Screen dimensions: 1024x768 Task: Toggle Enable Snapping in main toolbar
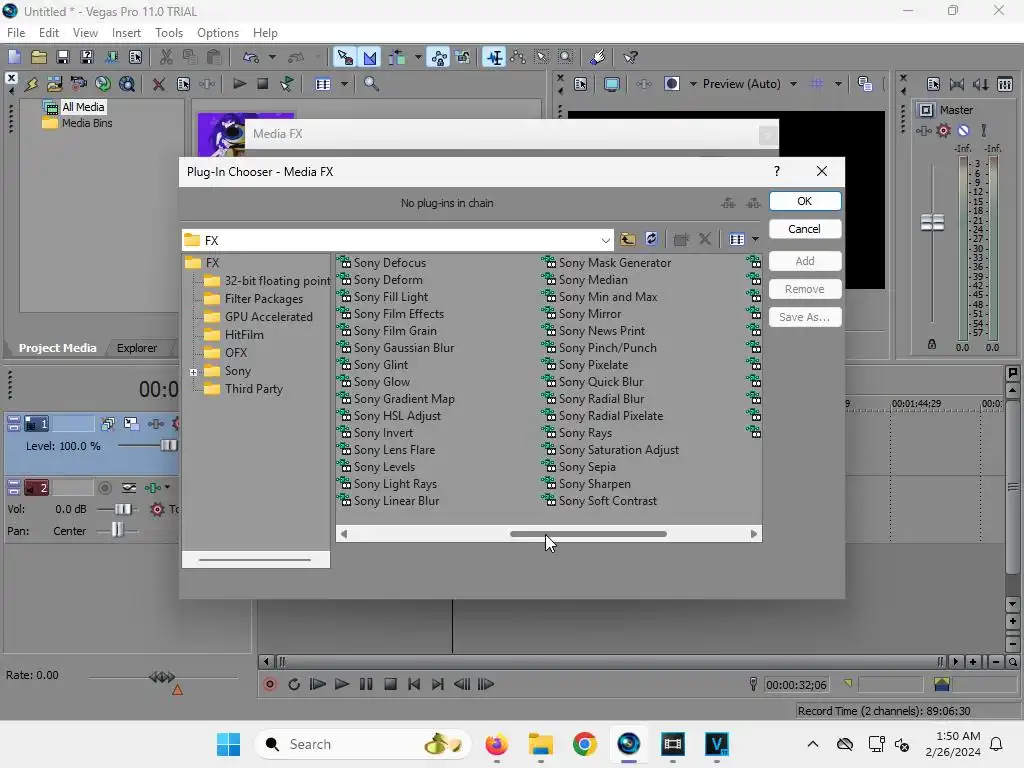coord(344,57)
